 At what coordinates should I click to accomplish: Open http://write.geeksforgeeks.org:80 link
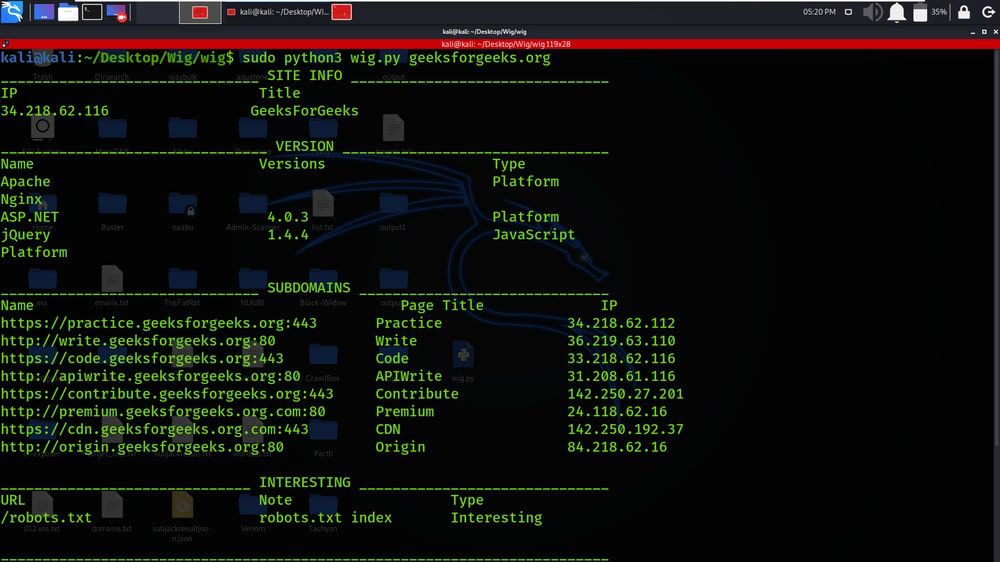(138, 341)
